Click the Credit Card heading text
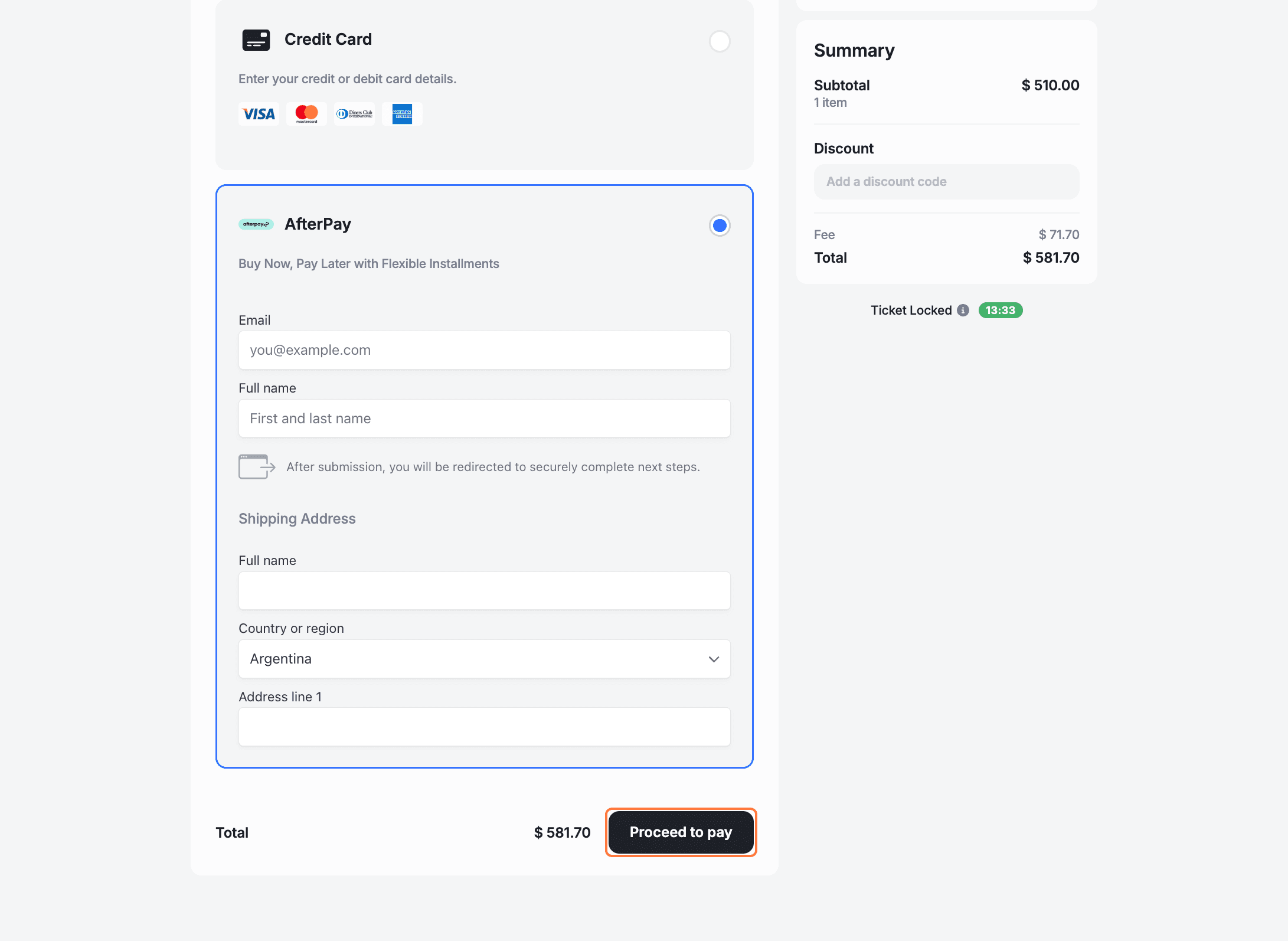This screenshot has height=941, width=1288. coord(328,40)
